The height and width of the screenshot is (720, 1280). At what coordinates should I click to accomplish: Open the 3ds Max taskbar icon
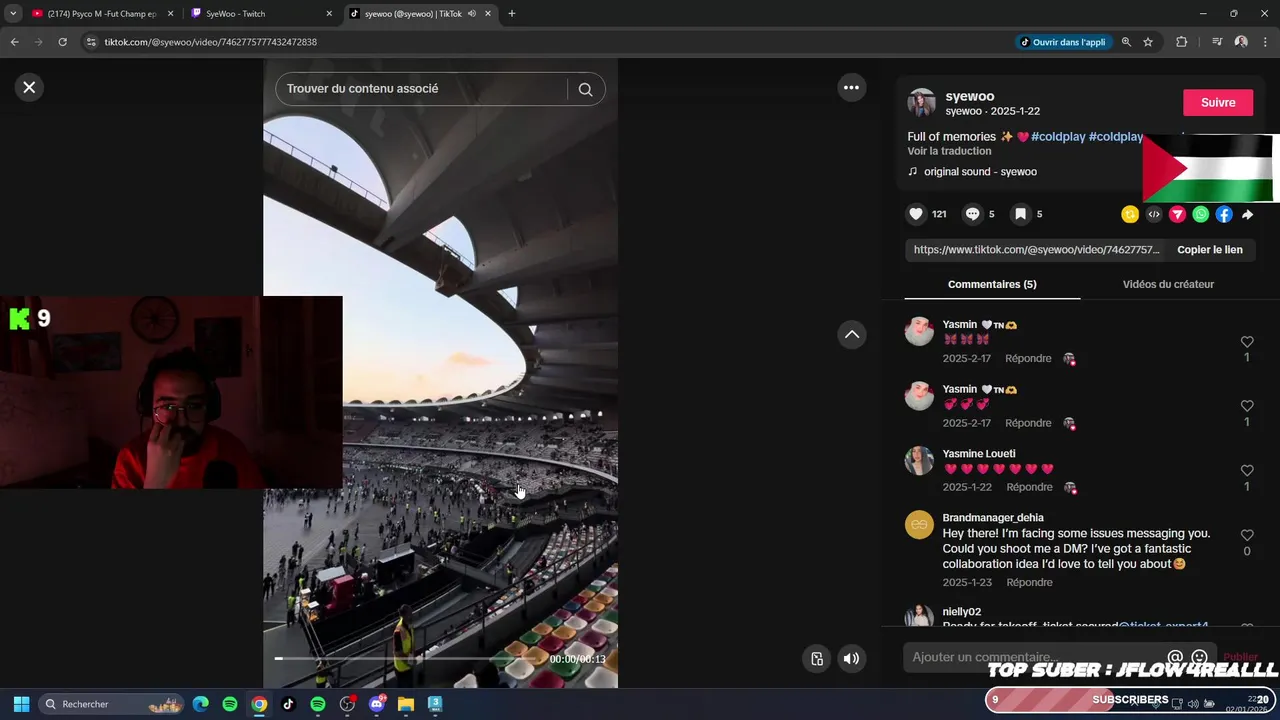pyautogui.click(x=435, y=704)
